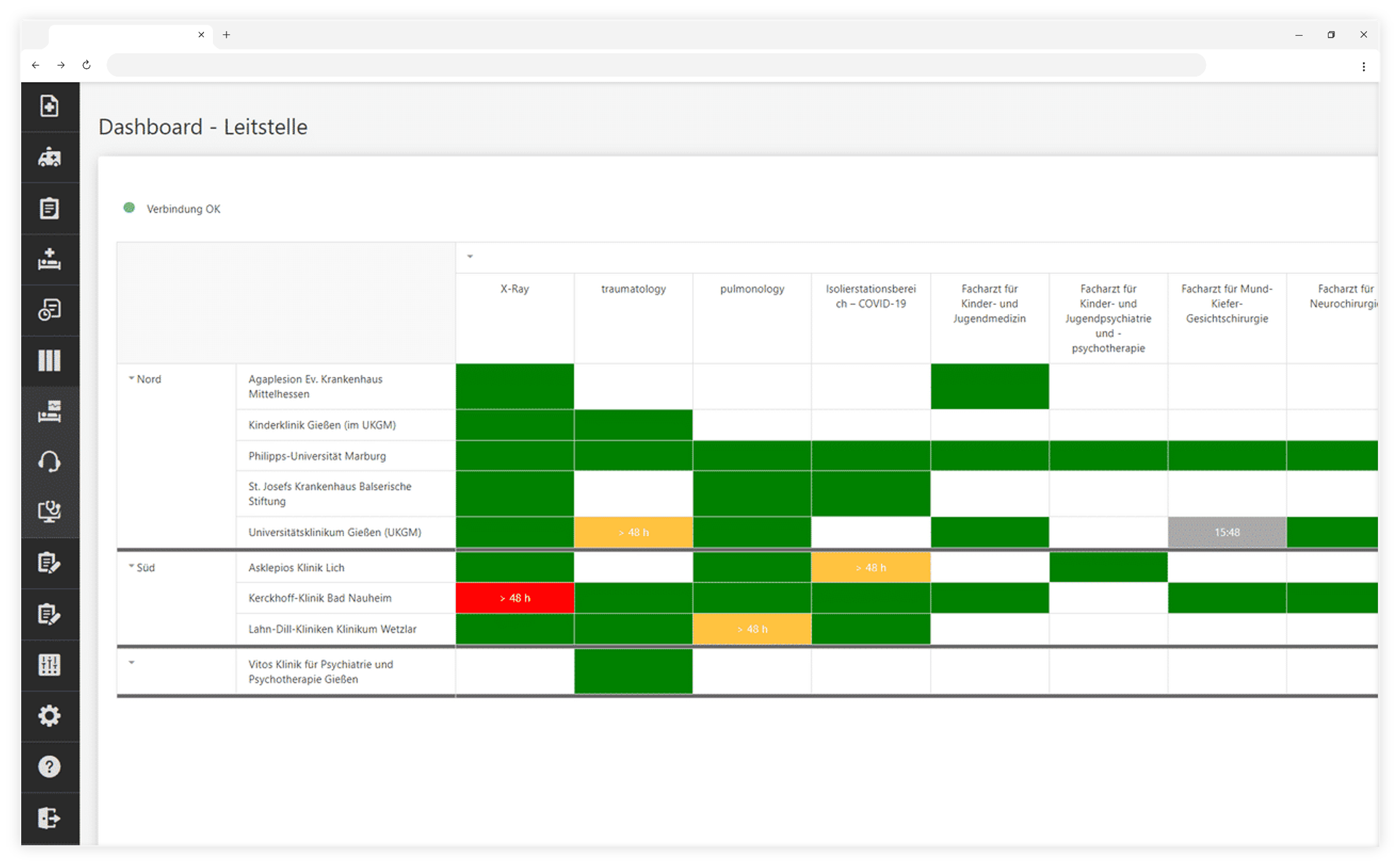This screenshot has width=1400, height=867.
Task: Collapse the Nord region group
Action: pos(131,379)
